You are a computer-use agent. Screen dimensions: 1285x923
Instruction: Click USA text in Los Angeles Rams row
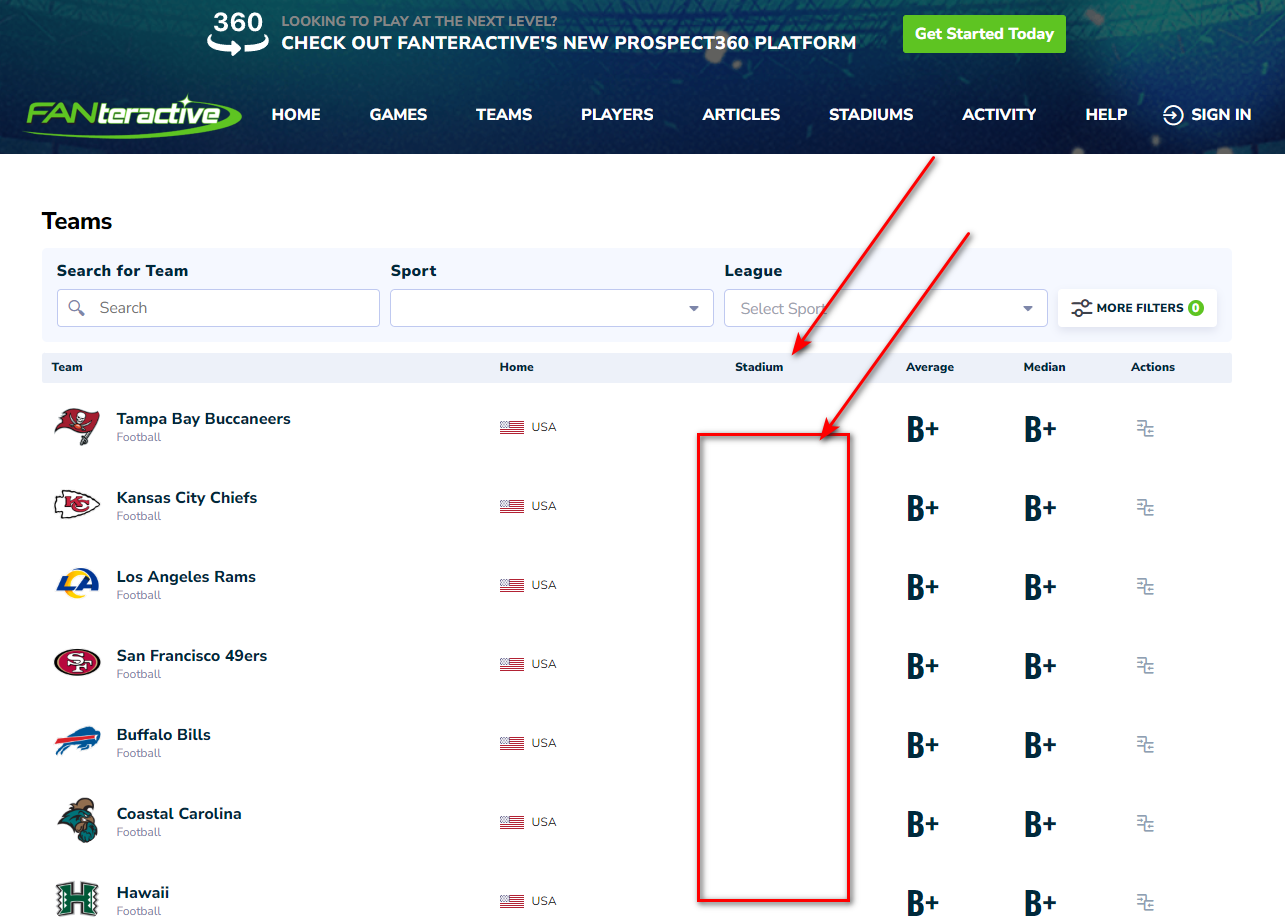[x=544, y=585]
